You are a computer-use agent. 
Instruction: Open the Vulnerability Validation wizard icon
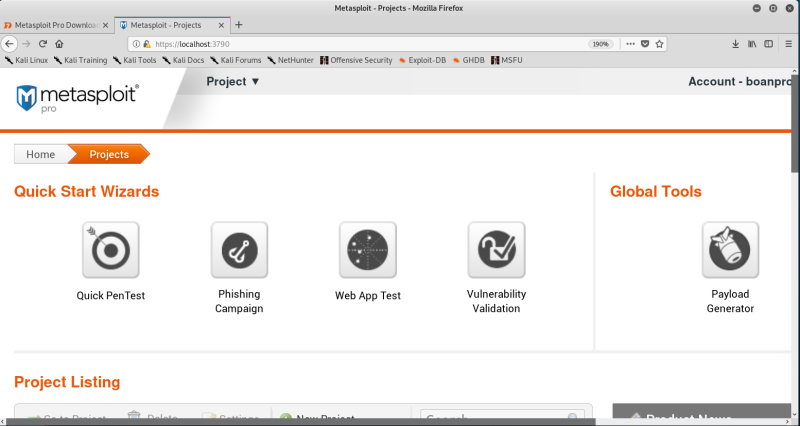[496, 250]
